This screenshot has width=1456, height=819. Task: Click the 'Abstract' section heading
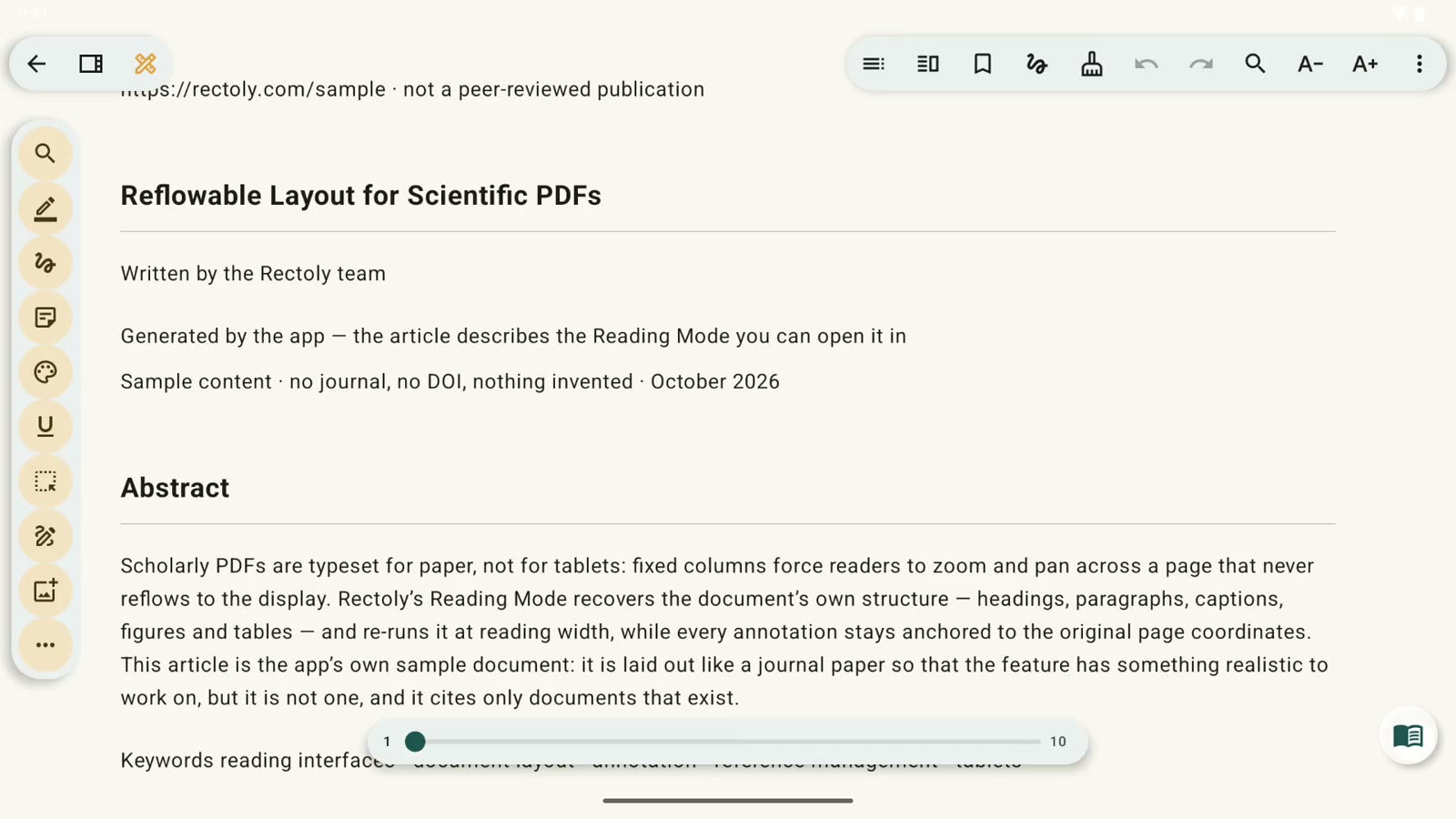coord(175,488)
